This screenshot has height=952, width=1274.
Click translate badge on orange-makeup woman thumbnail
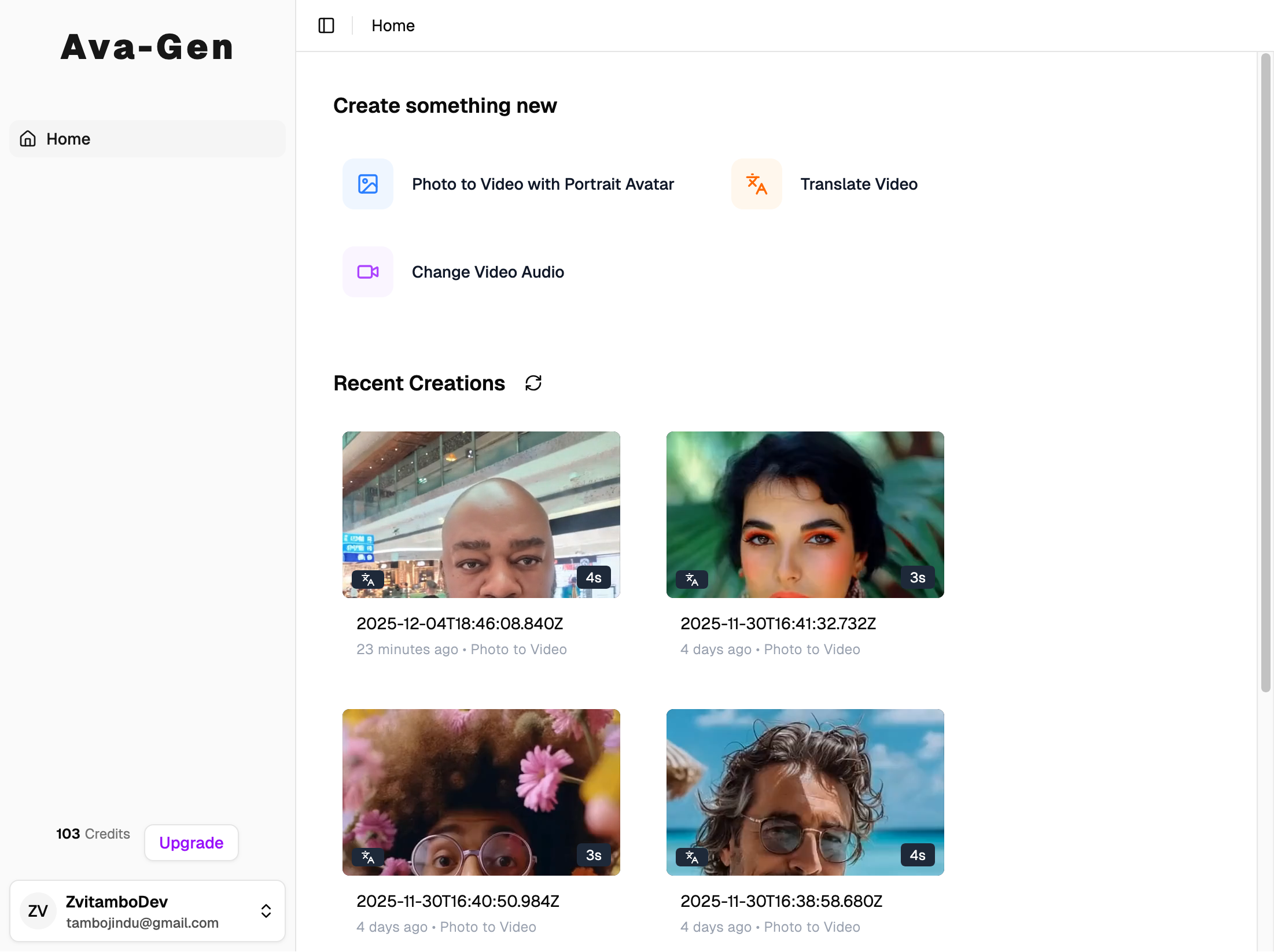[x=692, y=579]
